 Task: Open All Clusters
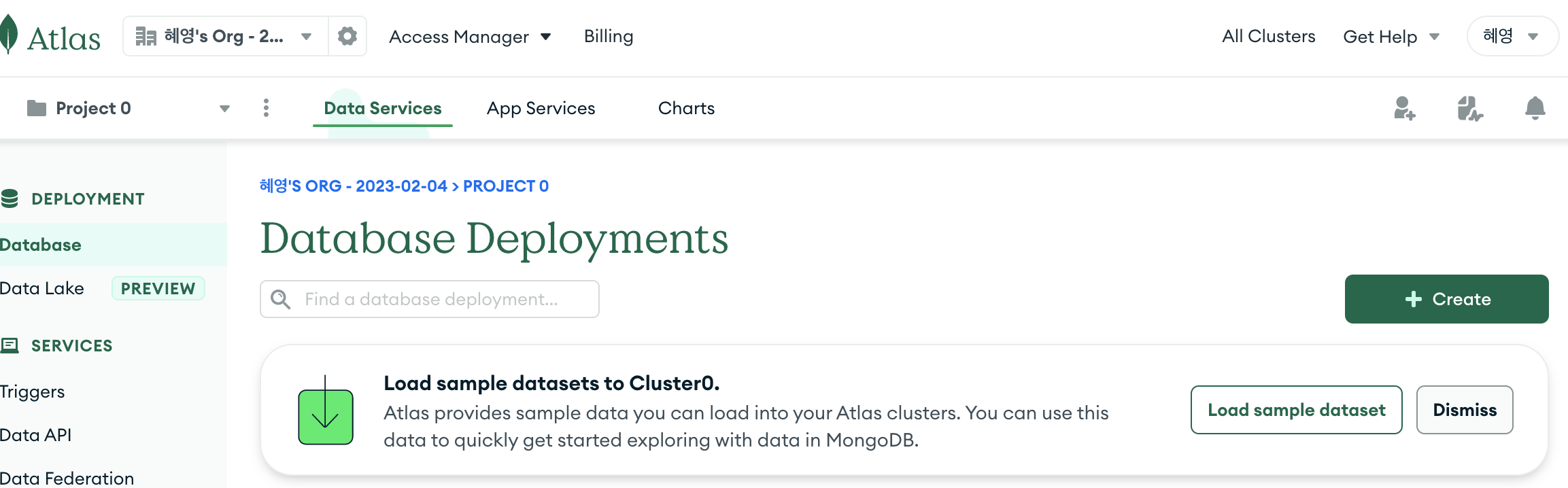1268,36
